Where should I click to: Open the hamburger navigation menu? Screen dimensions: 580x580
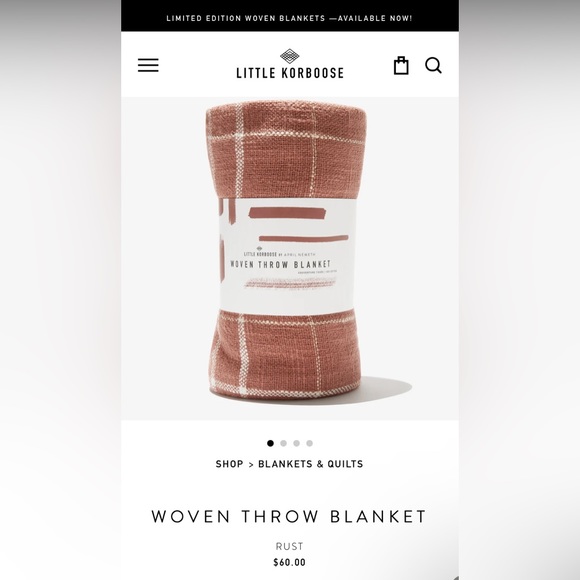[x=148, y=65]
